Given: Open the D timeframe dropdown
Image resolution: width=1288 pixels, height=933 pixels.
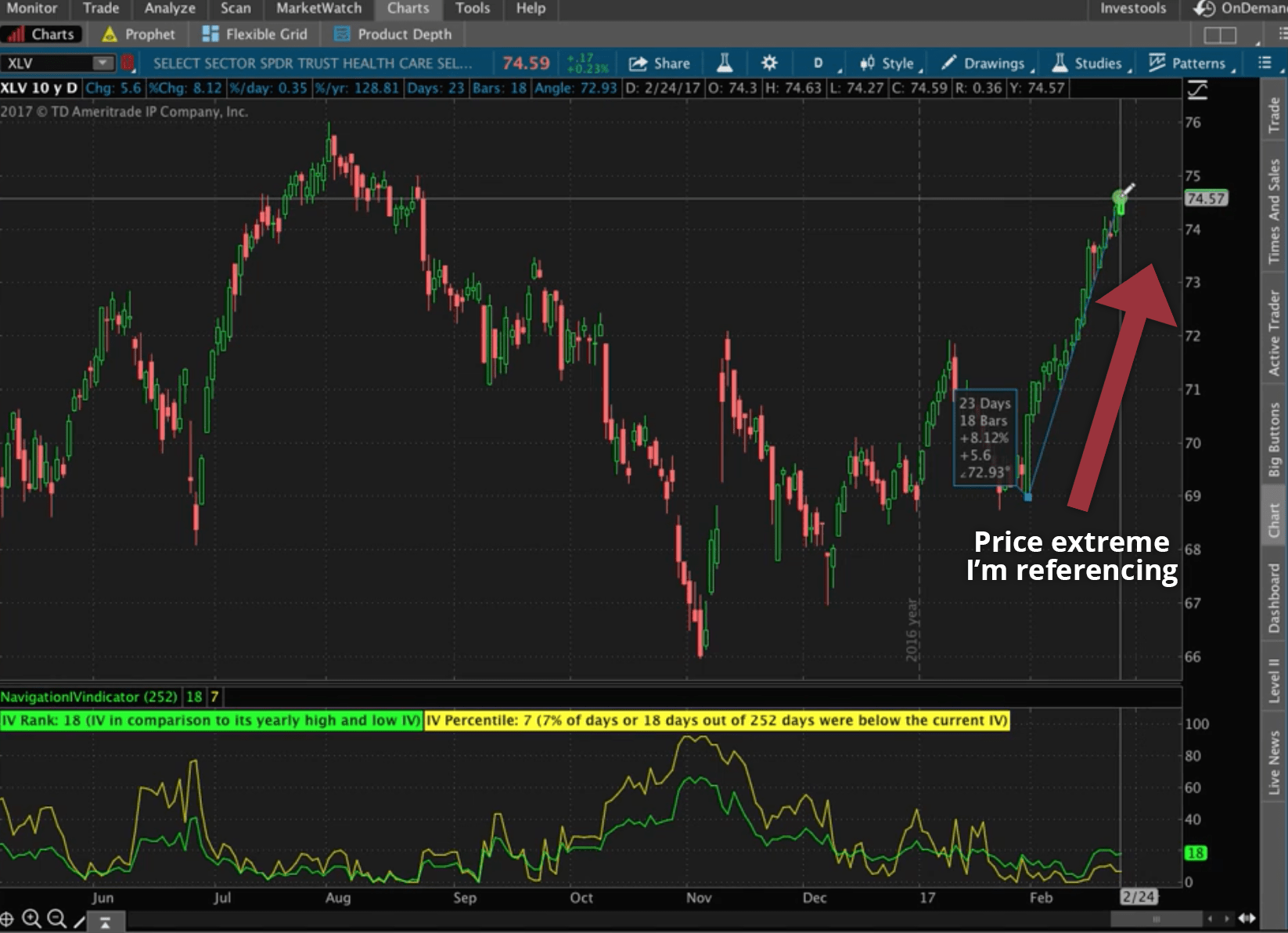Looking at the screenshot, I should [820, 63].
